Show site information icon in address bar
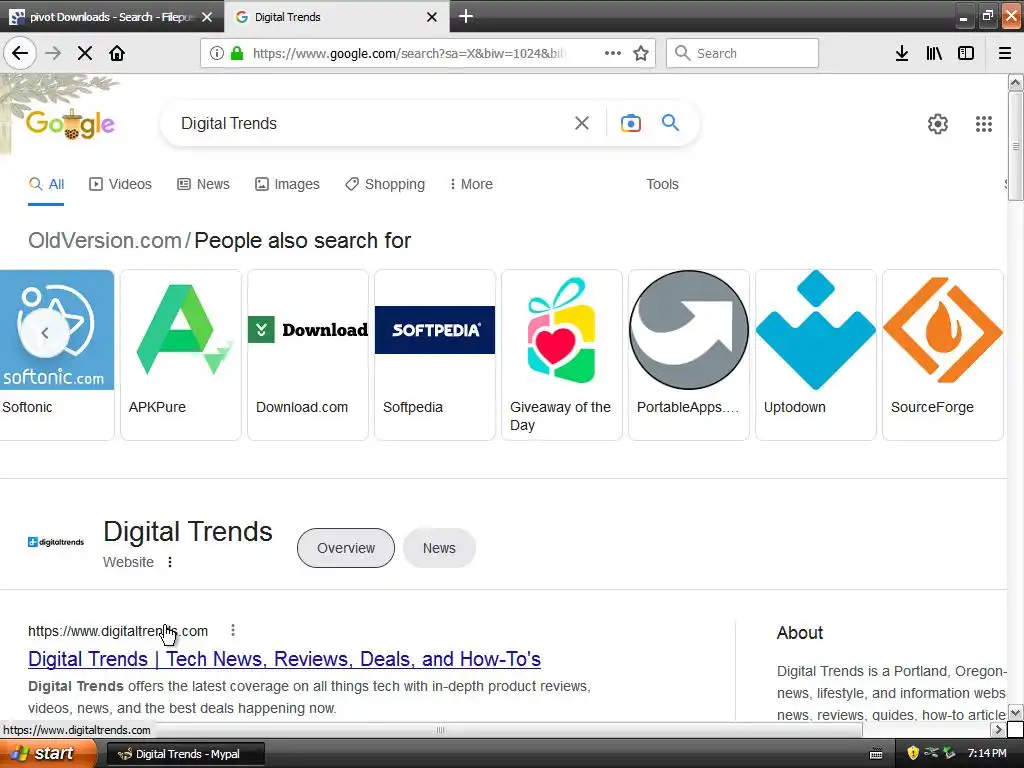This screenshot has width=1024, height=768. point(217,53)
